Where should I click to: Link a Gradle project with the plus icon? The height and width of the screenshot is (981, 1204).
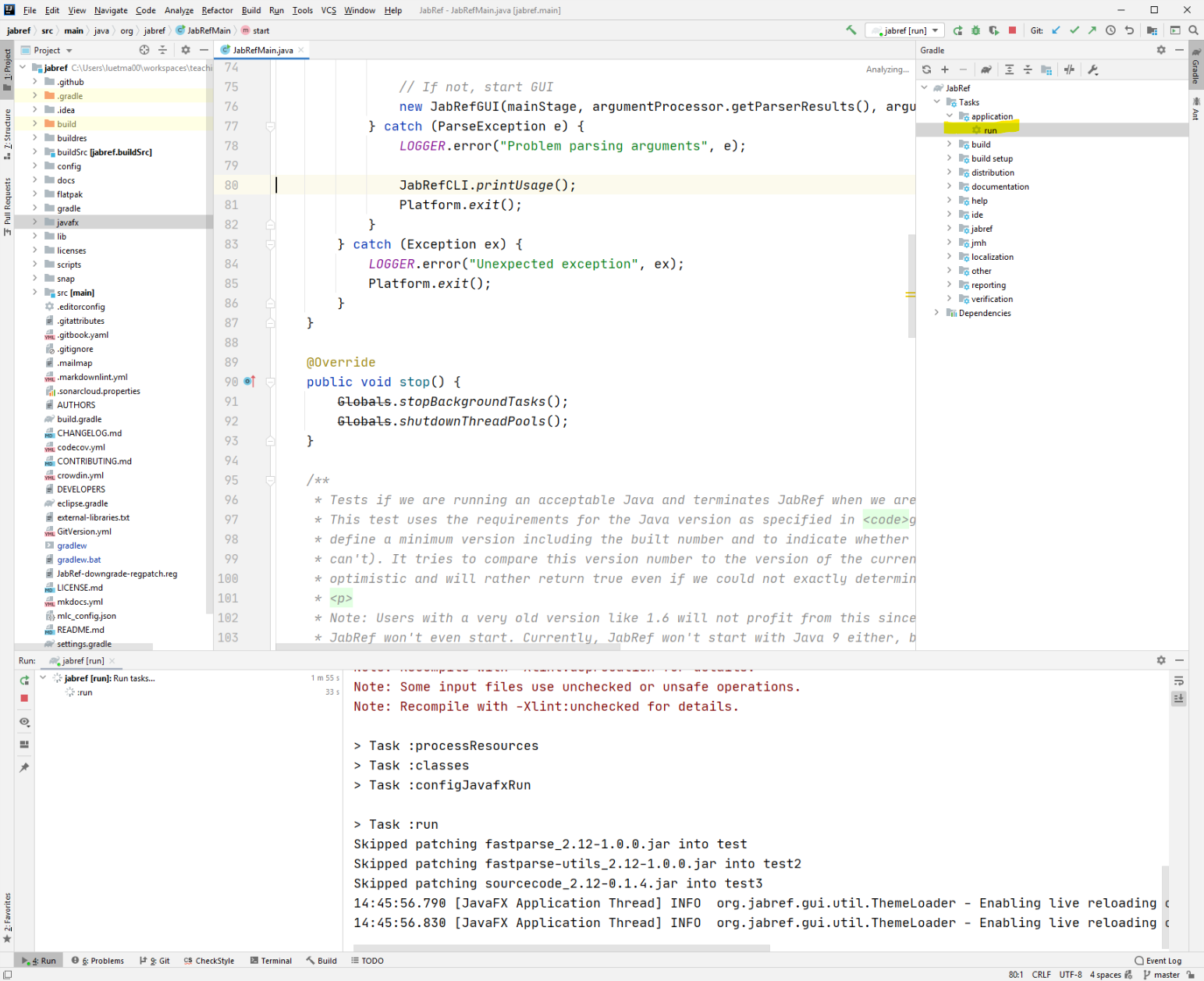tap(945, 69)
